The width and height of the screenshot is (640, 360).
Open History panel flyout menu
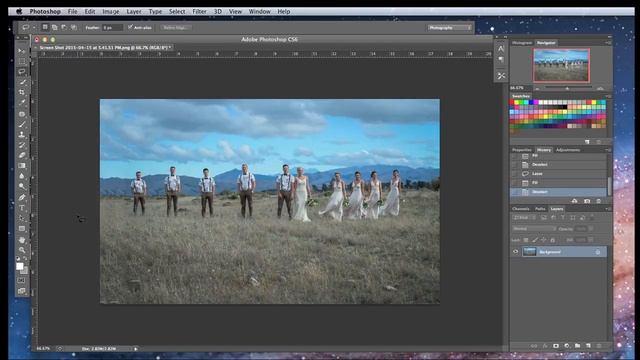click(608, 150)
